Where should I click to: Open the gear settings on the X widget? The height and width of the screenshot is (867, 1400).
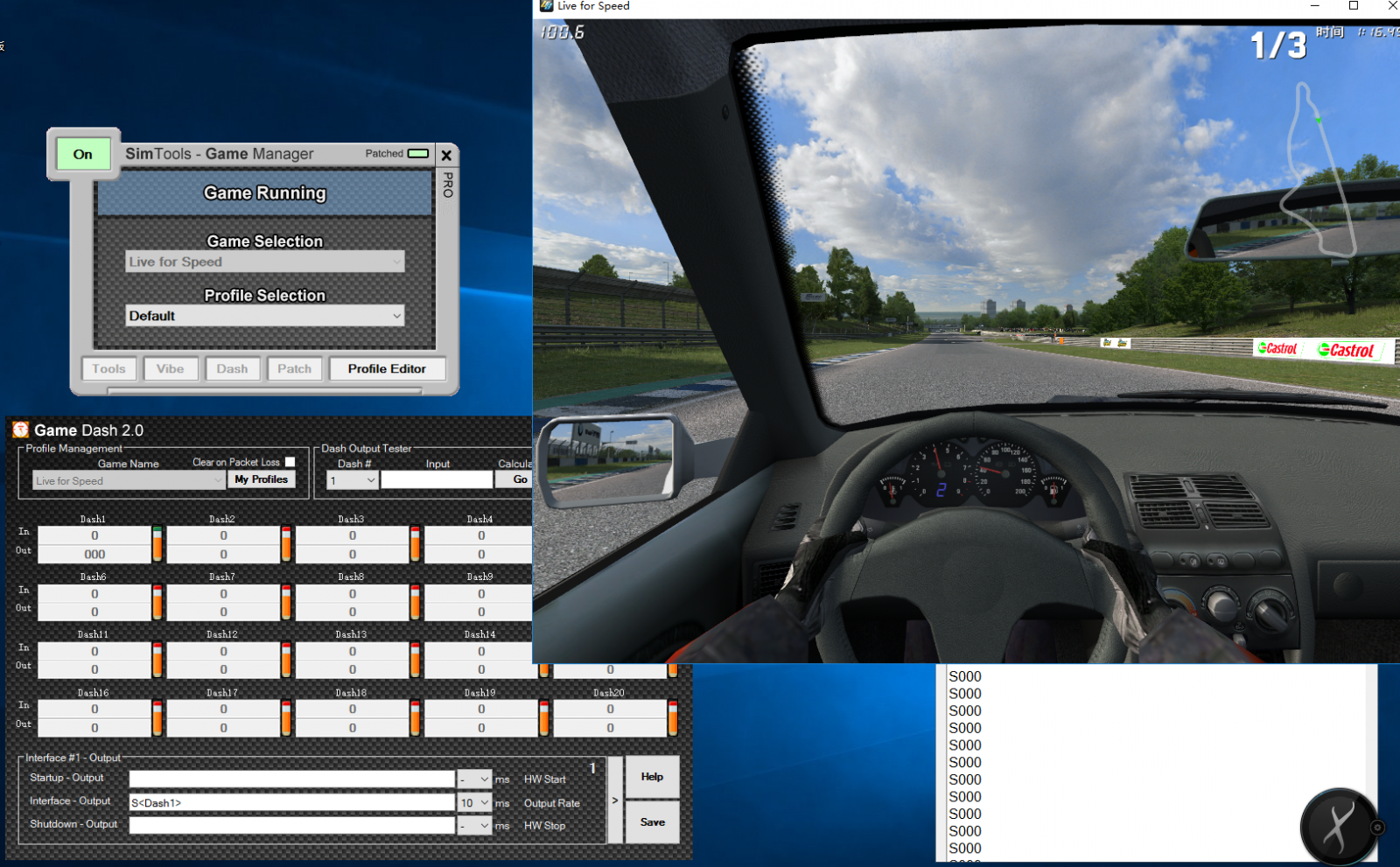tap(1377, 827)
